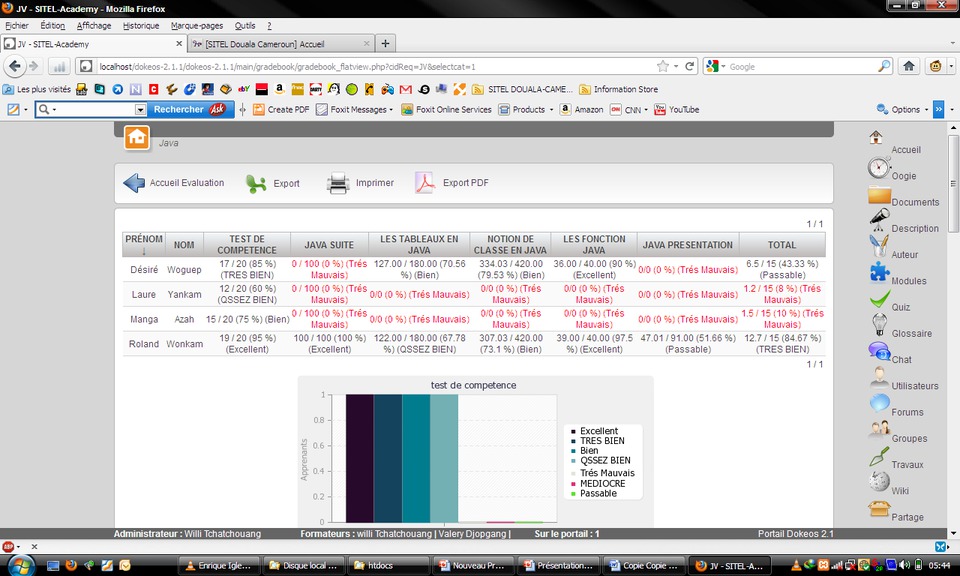Viewport: 960px width, 576px height.
Task: Open a new tab with plus button
Action: point(385,43)
